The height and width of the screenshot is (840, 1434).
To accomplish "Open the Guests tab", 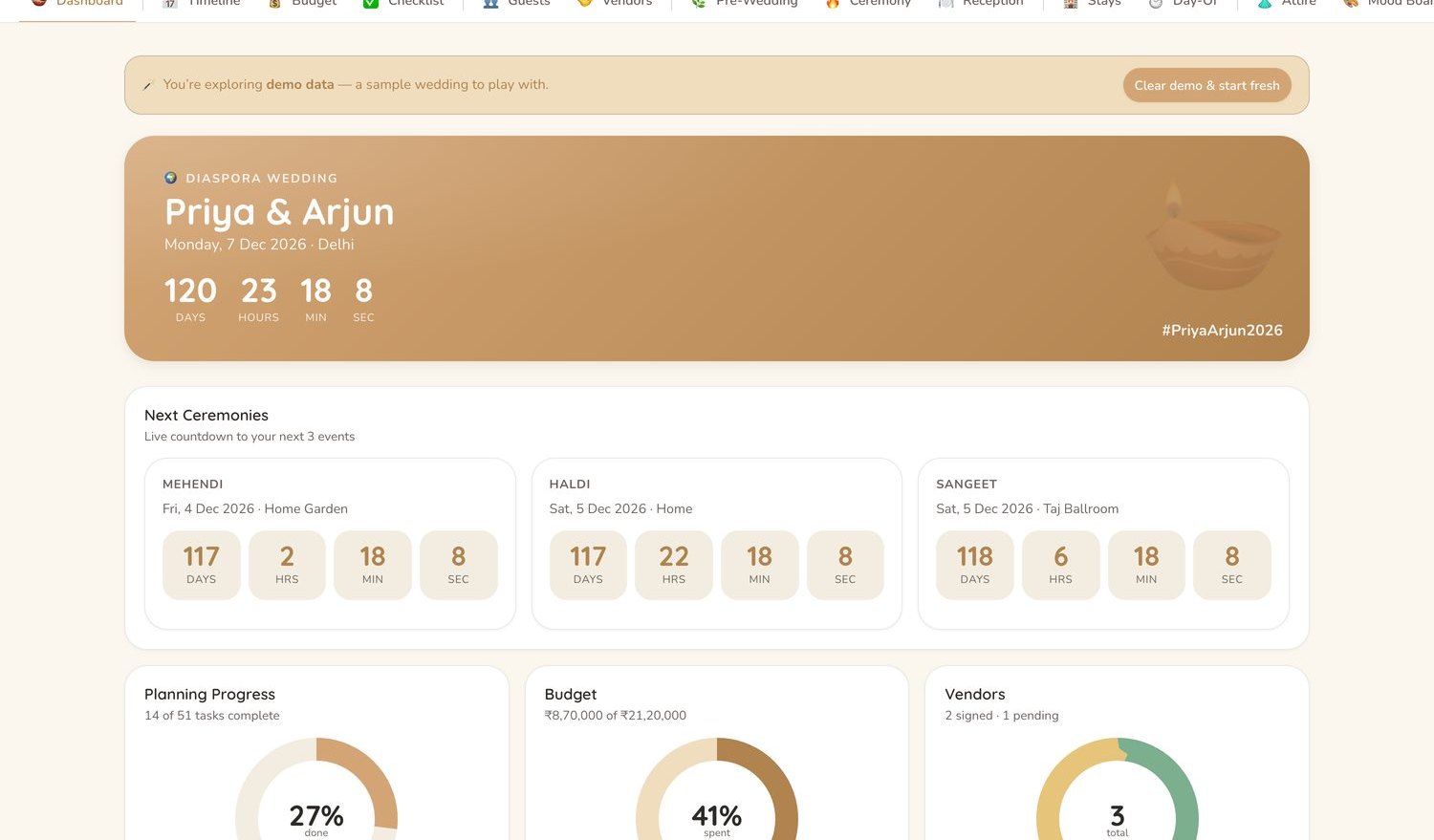I will 517,4.
